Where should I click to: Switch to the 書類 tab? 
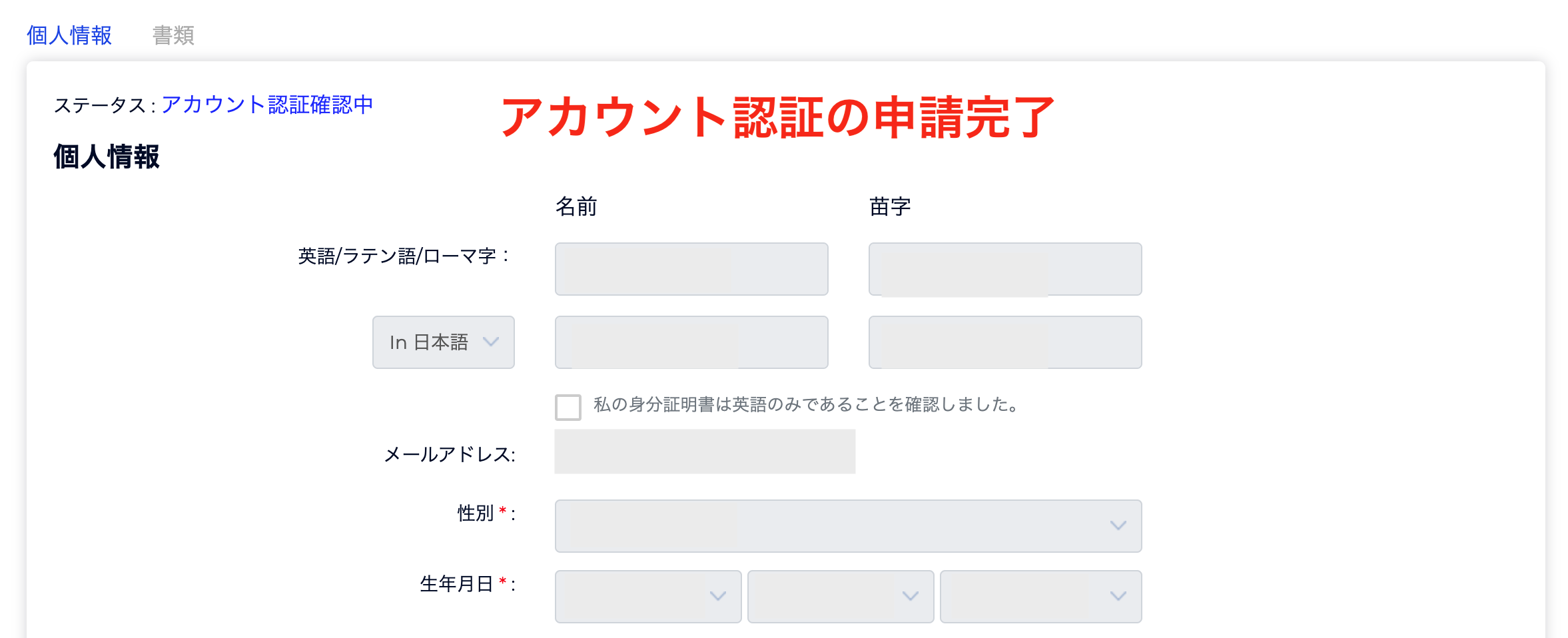[x=173, y=35]
